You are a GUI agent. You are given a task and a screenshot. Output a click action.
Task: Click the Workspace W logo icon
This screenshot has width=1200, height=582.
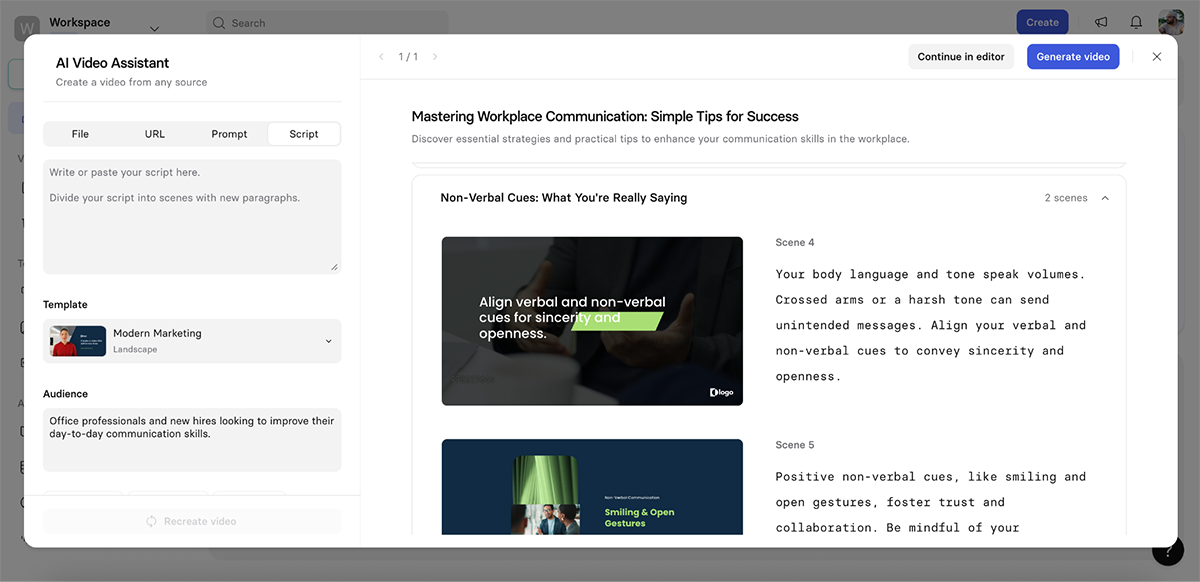point(25,27)
